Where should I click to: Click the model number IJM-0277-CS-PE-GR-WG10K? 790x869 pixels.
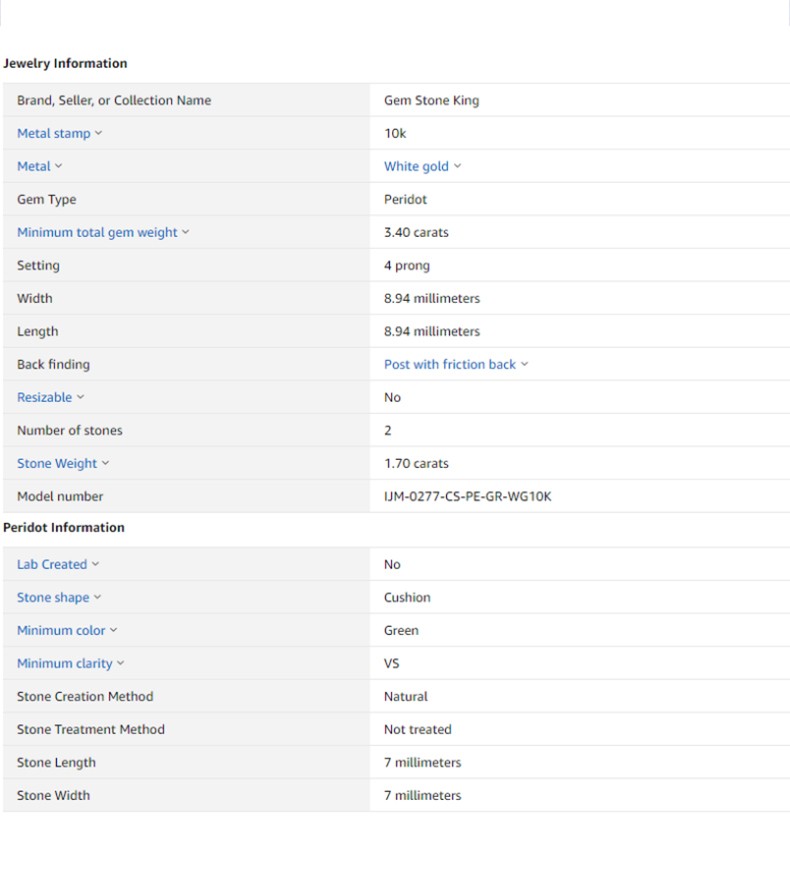467,496
